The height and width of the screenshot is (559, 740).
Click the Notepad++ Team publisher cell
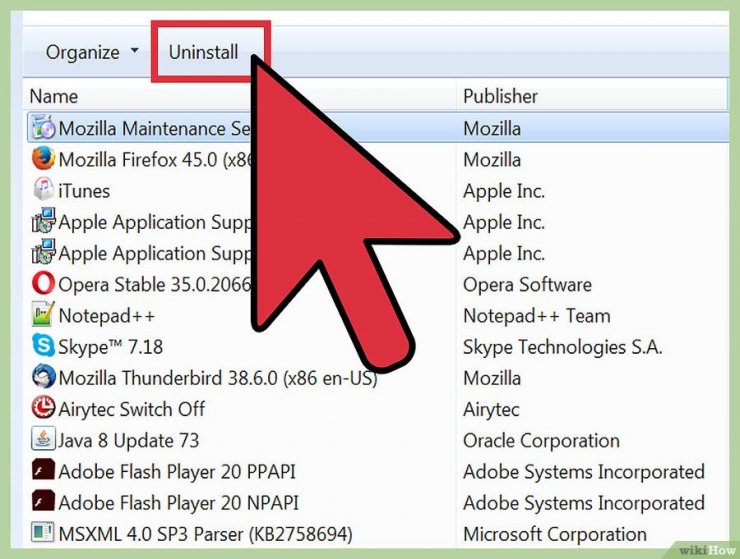click(537, 315)
